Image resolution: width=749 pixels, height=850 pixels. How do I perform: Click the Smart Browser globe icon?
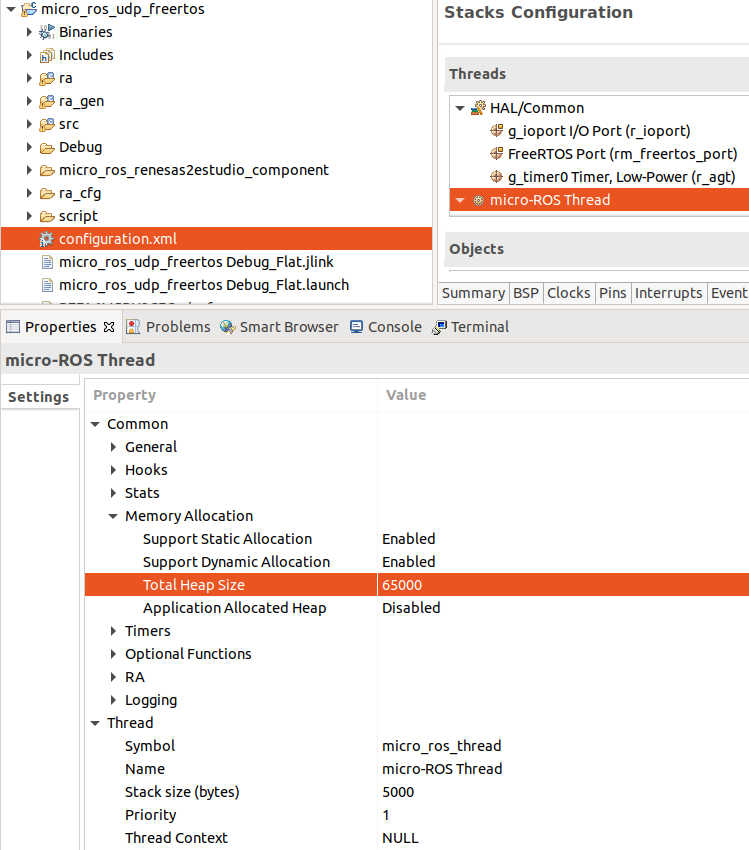[228, 327]
